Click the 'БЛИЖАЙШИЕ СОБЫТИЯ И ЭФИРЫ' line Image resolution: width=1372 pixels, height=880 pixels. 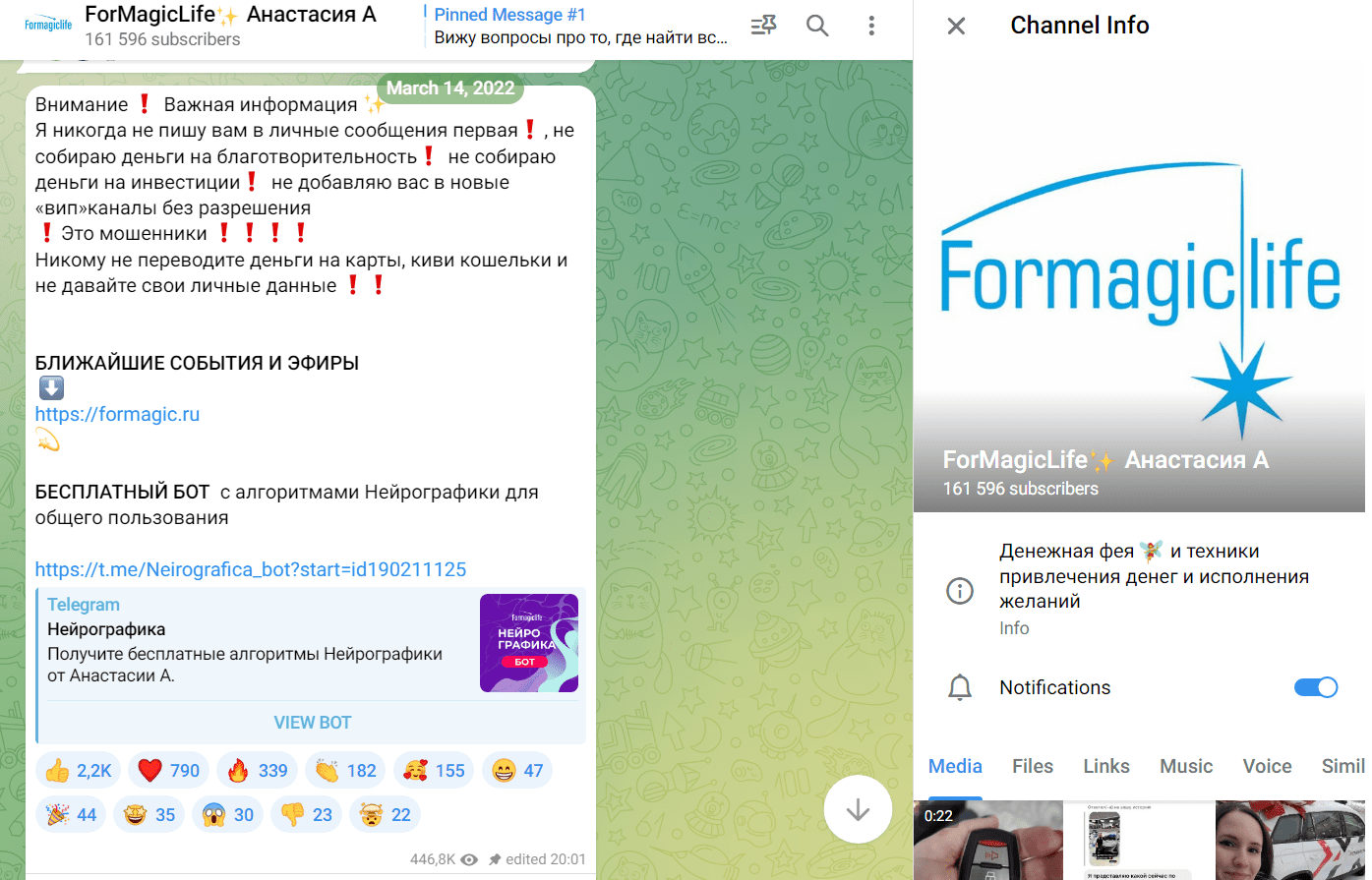coord(197,363)
